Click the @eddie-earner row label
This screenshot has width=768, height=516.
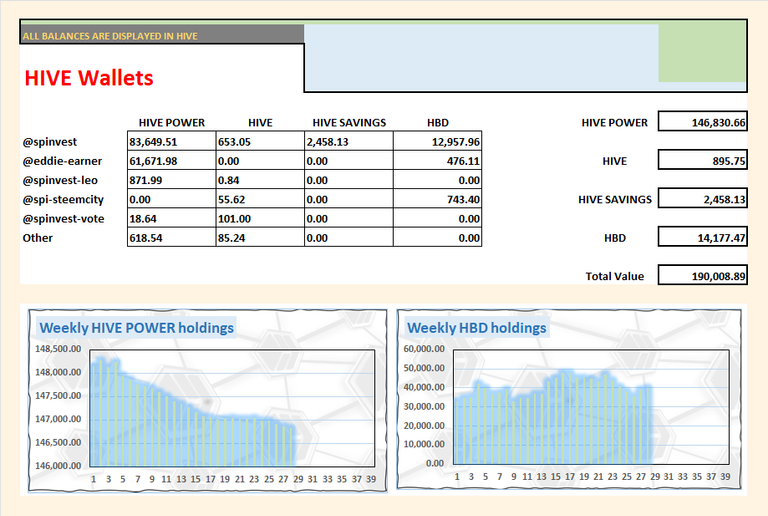[62, 161]
